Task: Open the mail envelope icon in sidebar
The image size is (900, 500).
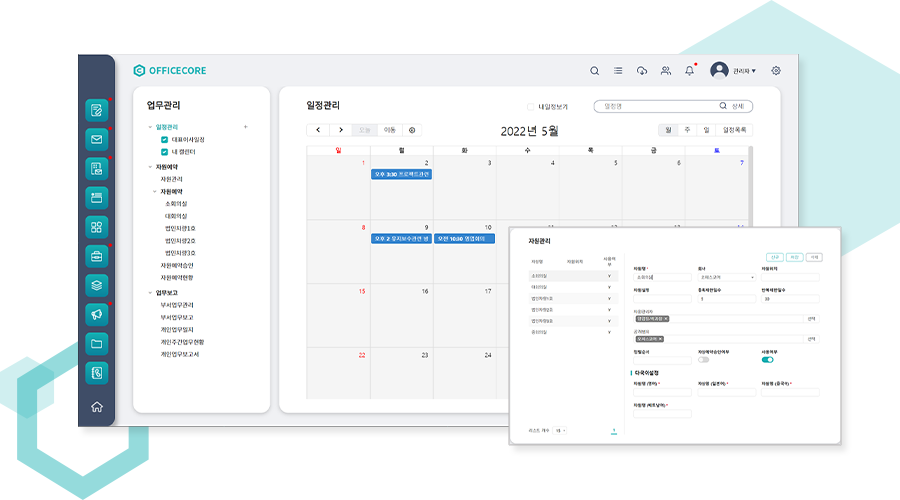Action: tap(97, 139)
